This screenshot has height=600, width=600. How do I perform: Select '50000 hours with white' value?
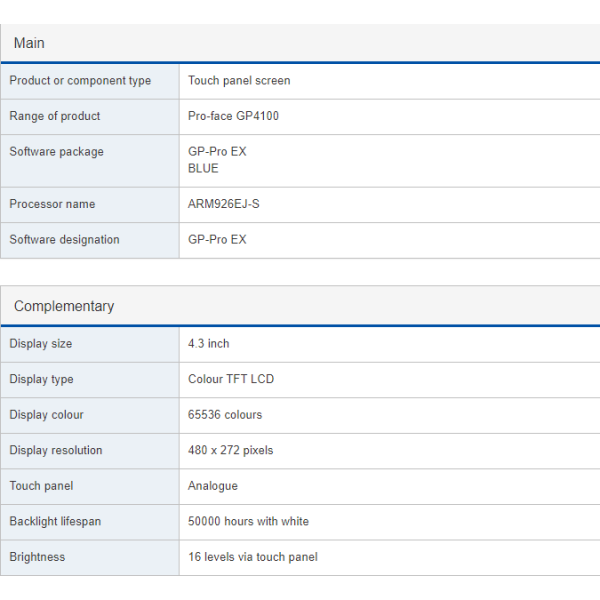(248, 521)
